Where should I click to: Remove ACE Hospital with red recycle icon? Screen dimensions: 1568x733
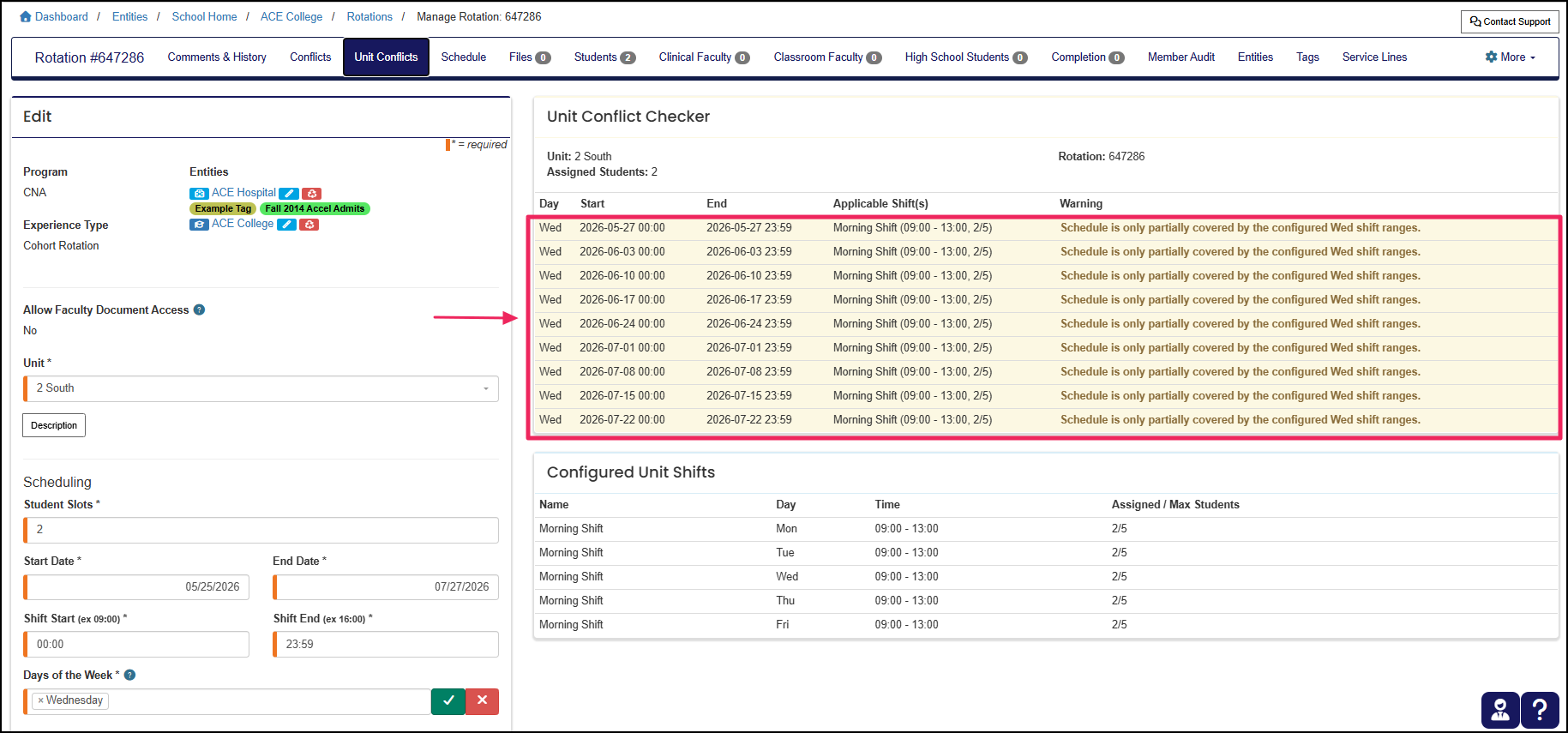(312, 194)
